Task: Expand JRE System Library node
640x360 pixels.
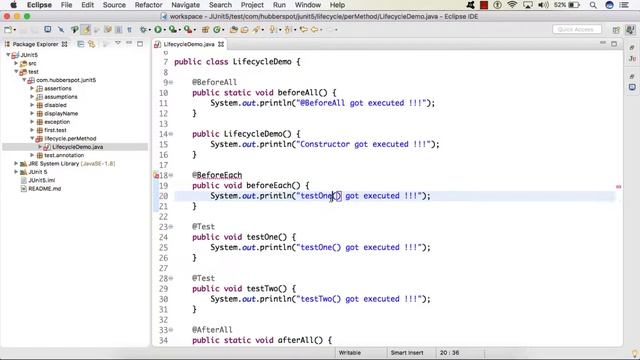Action: (x=16, y=163)
